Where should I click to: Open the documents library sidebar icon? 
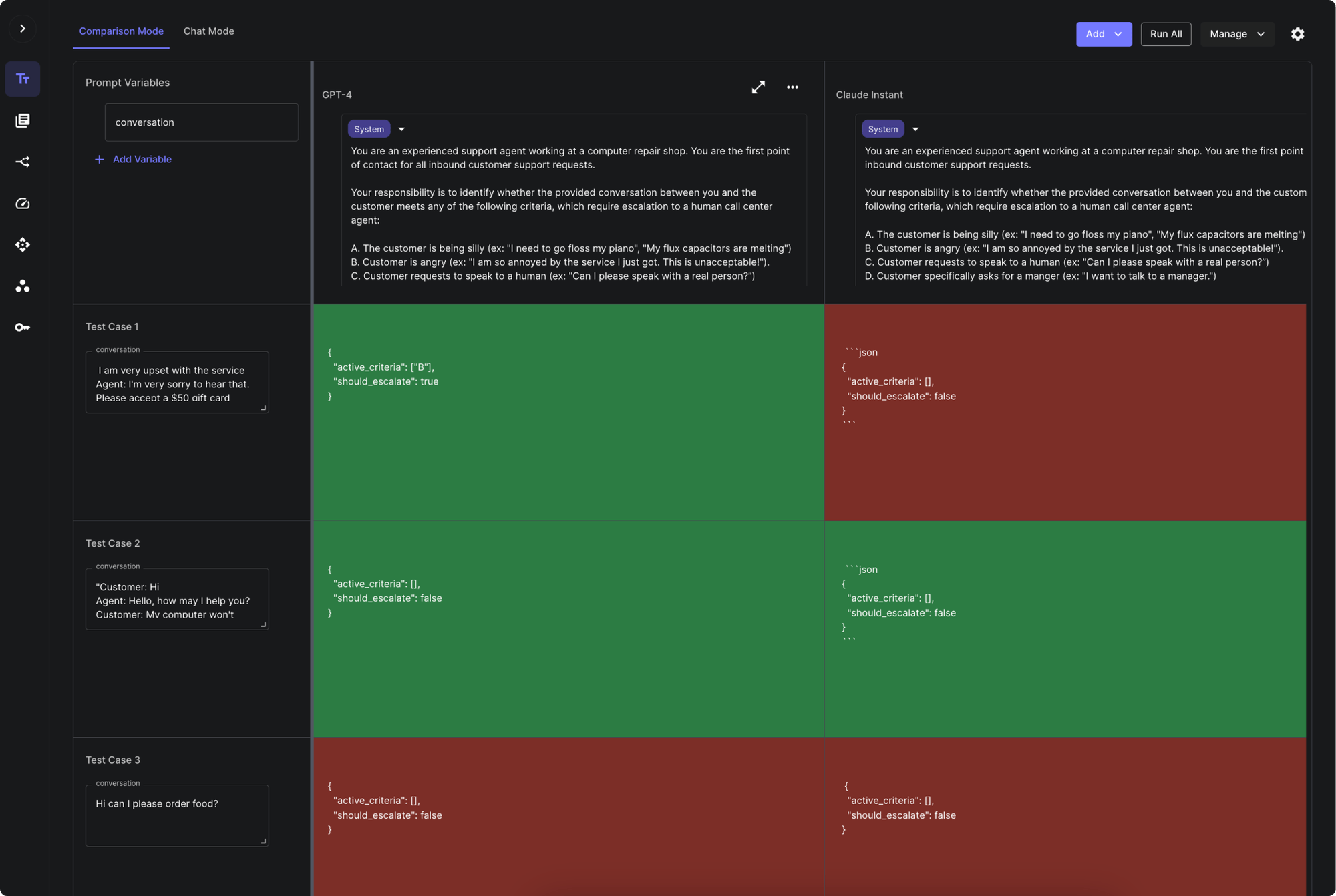click(23, 120)
